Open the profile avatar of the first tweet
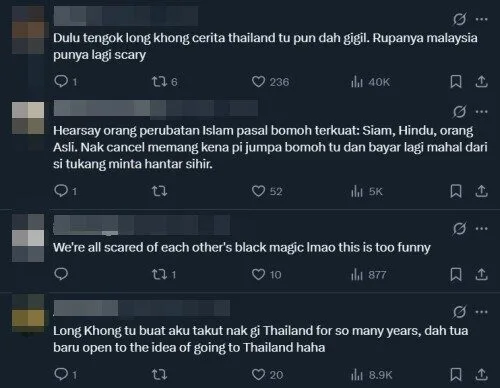Screen dimensions: 500x388 28,30
